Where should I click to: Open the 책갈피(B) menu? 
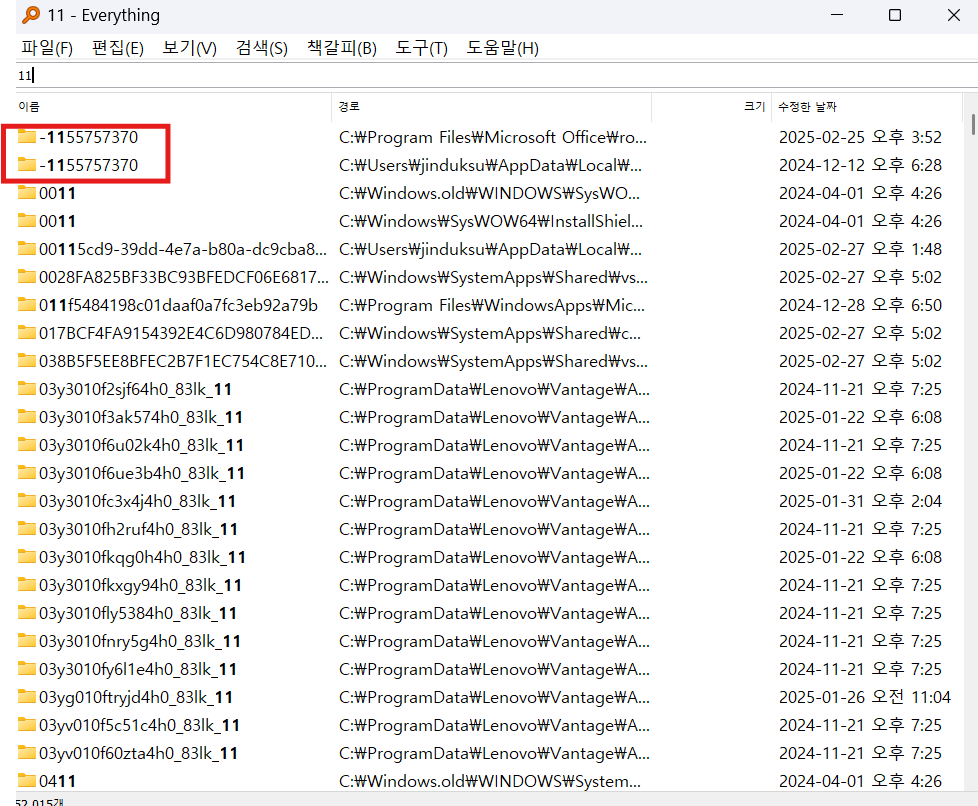tap(342, 48)
